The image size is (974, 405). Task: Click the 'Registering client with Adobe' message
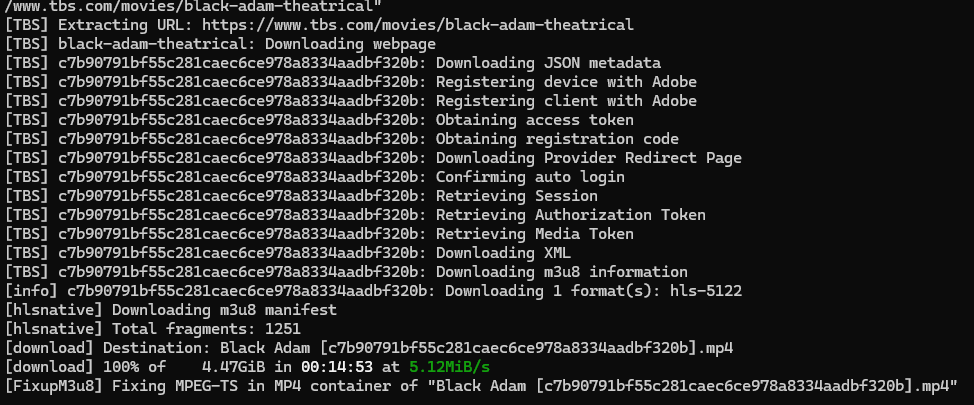coord(566,100)
